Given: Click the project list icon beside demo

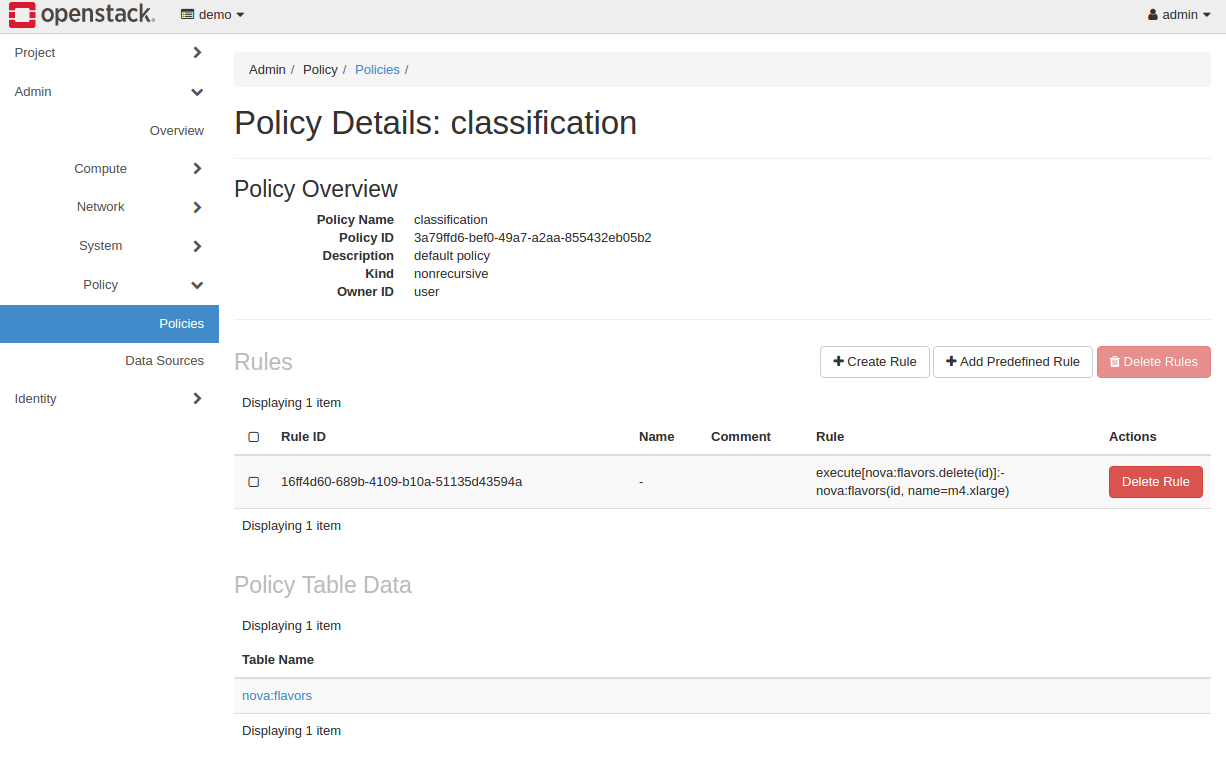Looking at the screenshot, I should click(187, 15).
